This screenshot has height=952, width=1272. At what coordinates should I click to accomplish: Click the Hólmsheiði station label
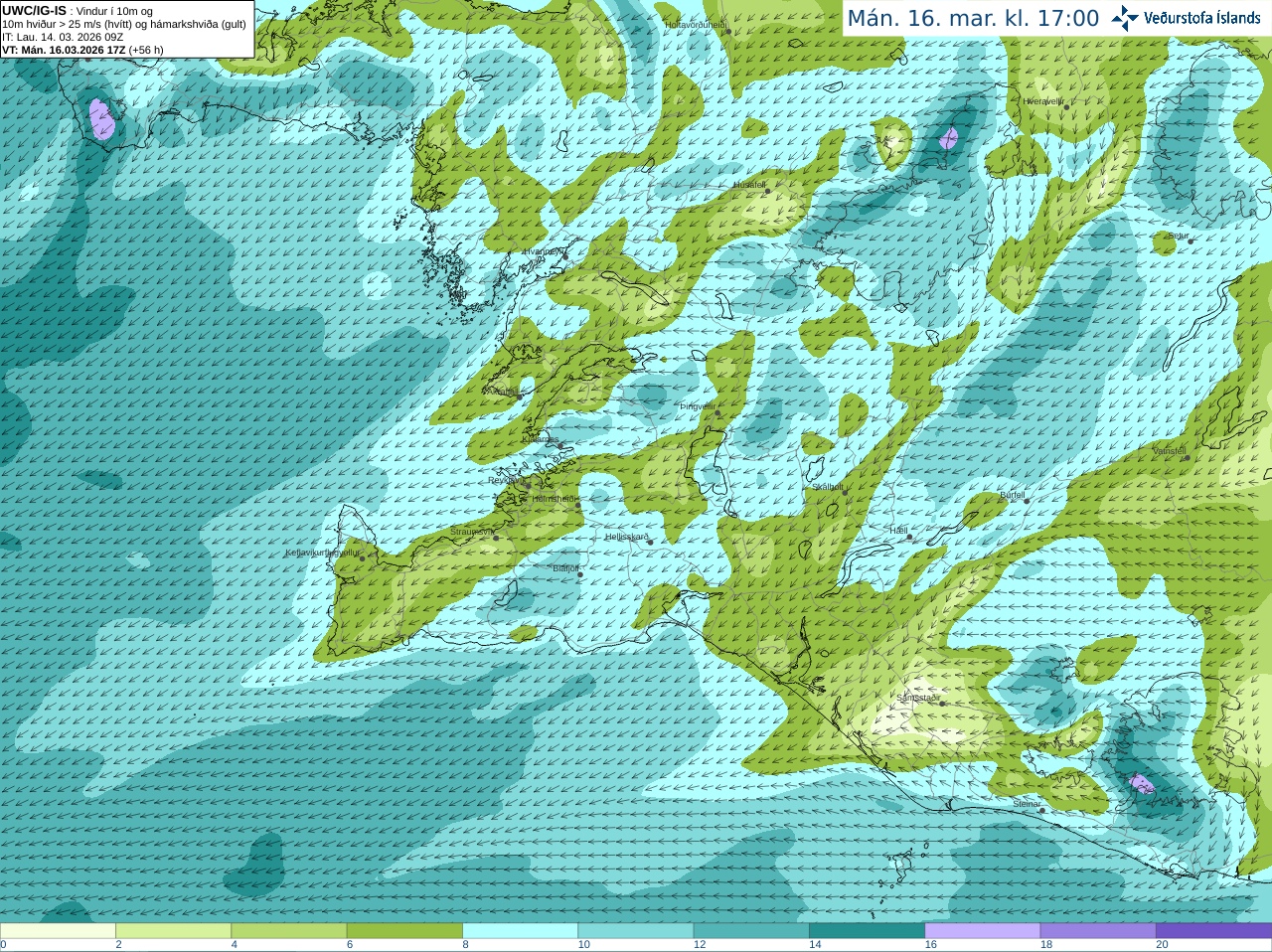click(x=553, y=499)
